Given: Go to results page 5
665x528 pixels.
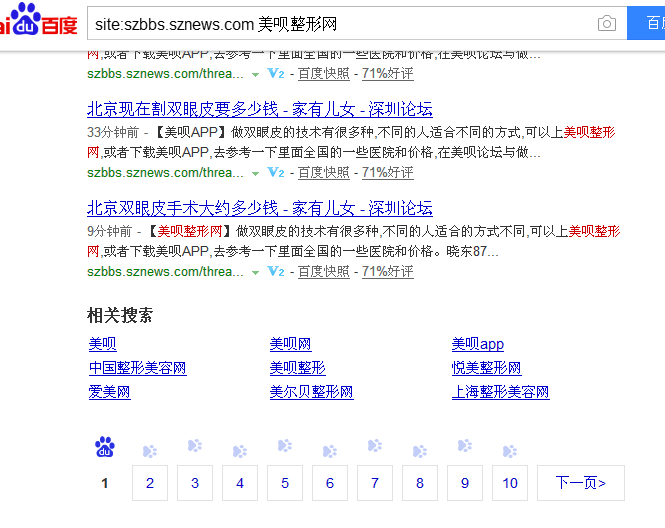Looking at the screenshot, I should coord(285,483).
